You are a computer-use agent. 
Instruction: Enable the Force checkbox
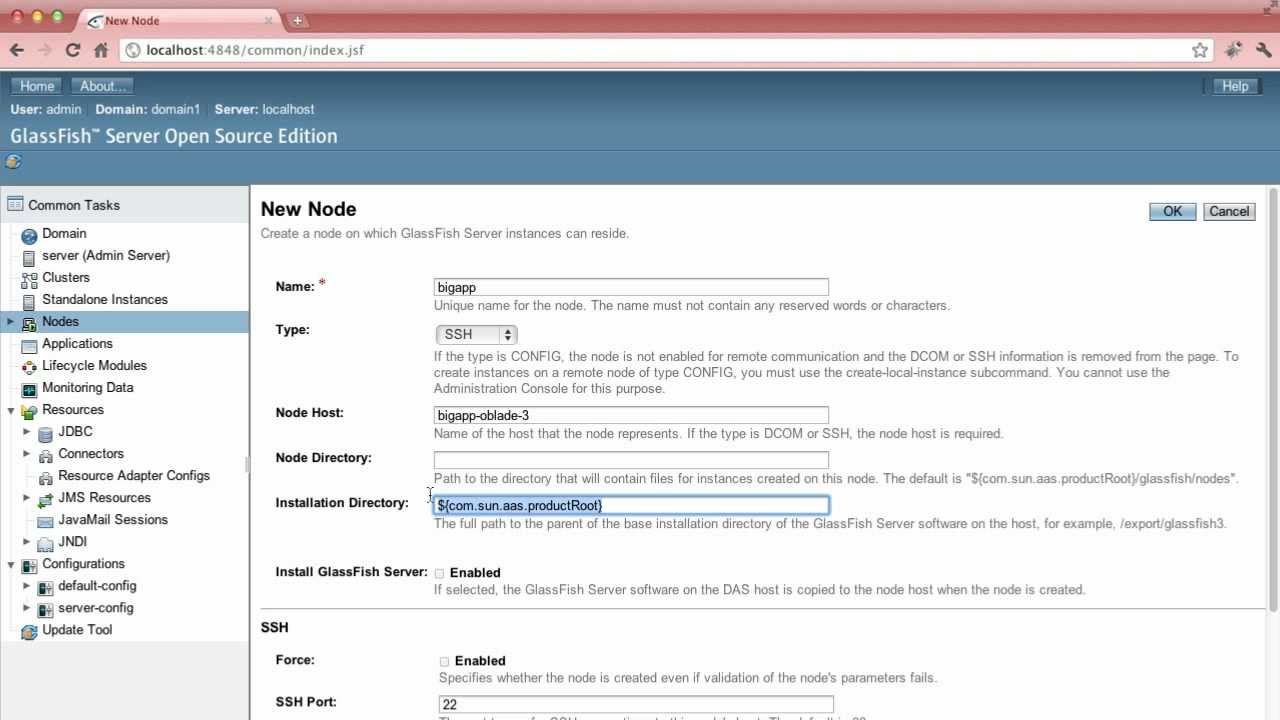point(444,661)
